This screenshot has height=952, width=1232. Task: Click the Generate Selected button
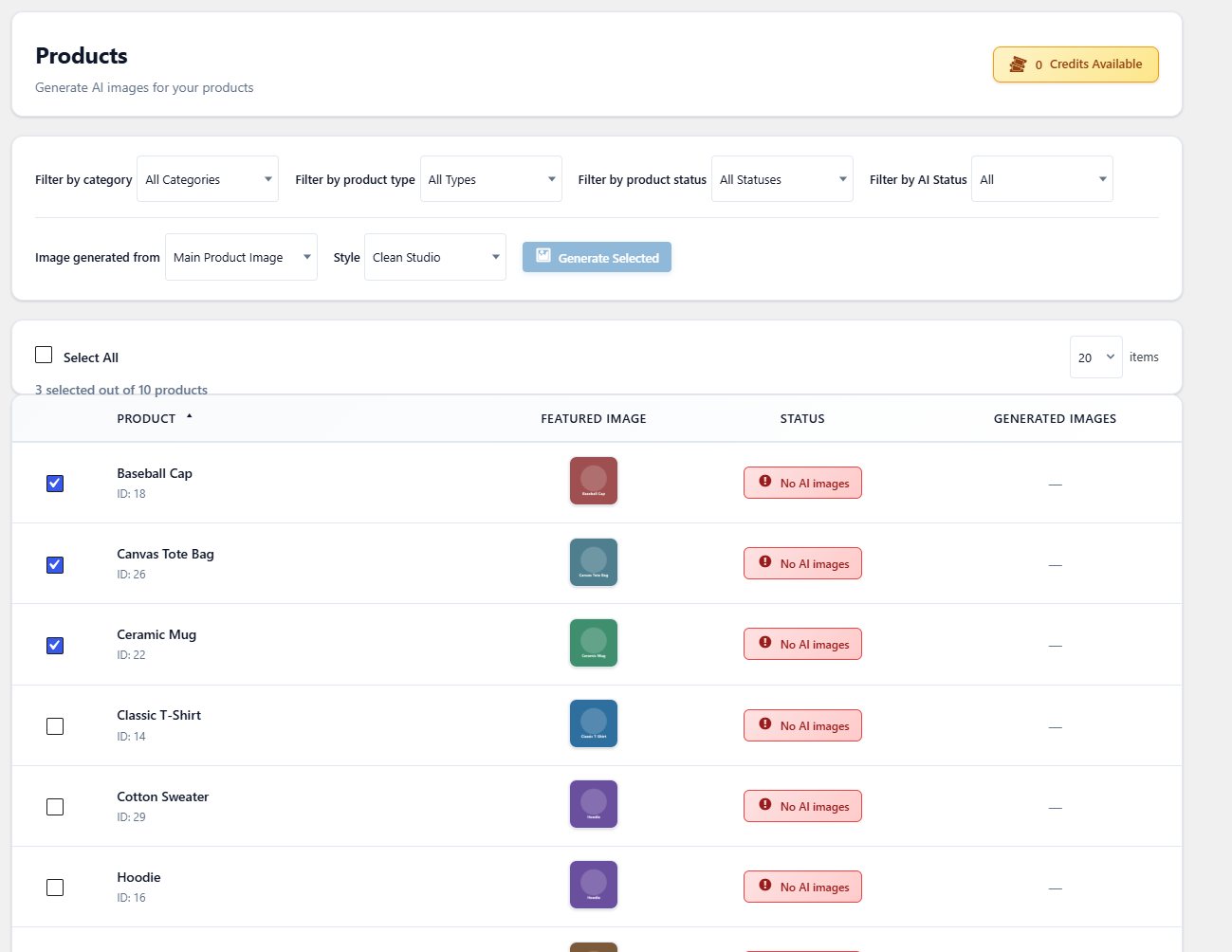tap(597, 257)
